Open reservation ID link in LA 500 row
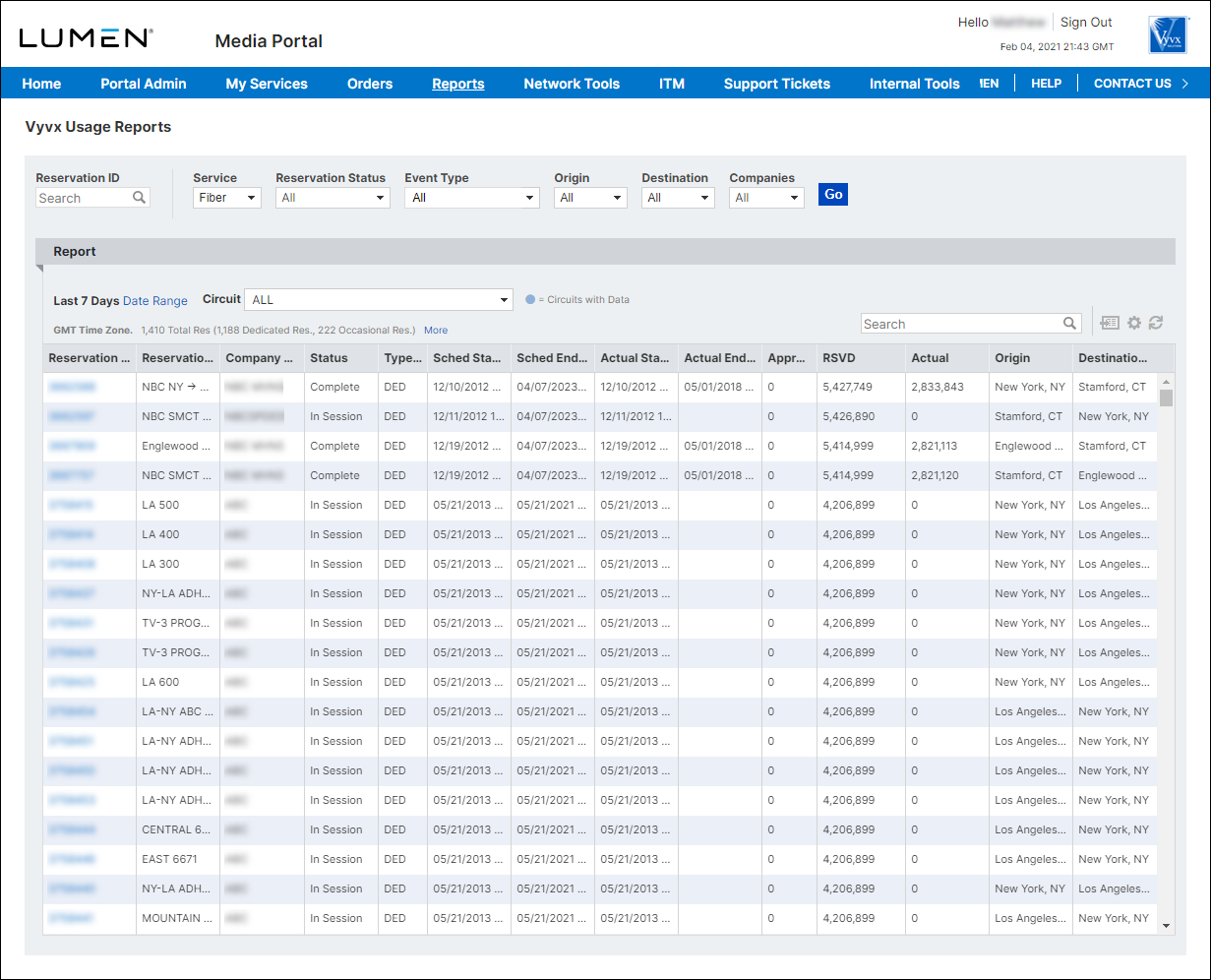The width and height of the screenshot is (1211, 980). (71, 505)
